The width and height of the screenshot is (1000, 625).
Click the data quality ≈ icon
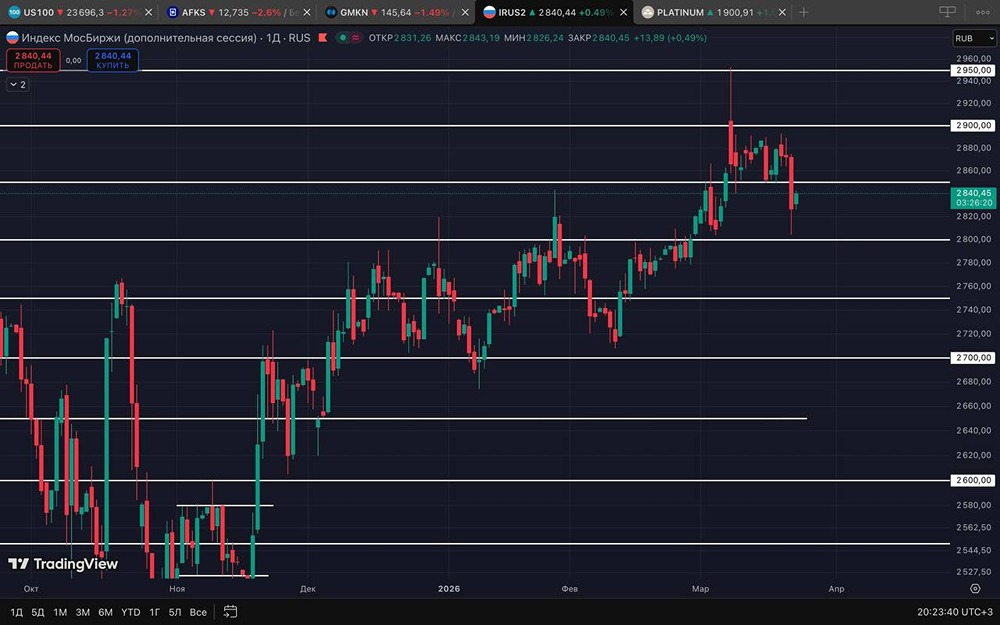click(356, 37)
